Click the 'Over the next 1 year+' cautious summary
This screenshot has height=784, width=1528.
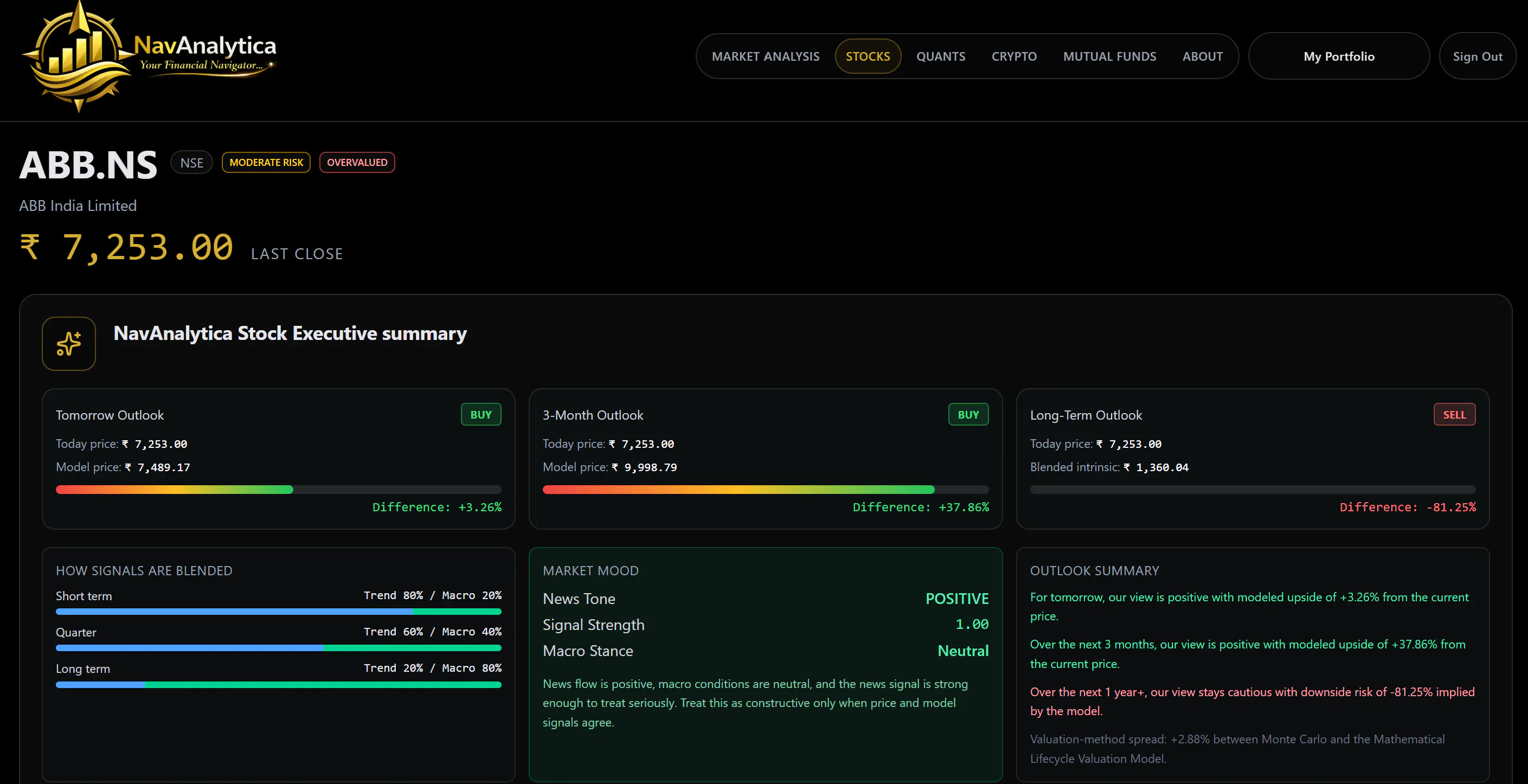[1252, 702]
